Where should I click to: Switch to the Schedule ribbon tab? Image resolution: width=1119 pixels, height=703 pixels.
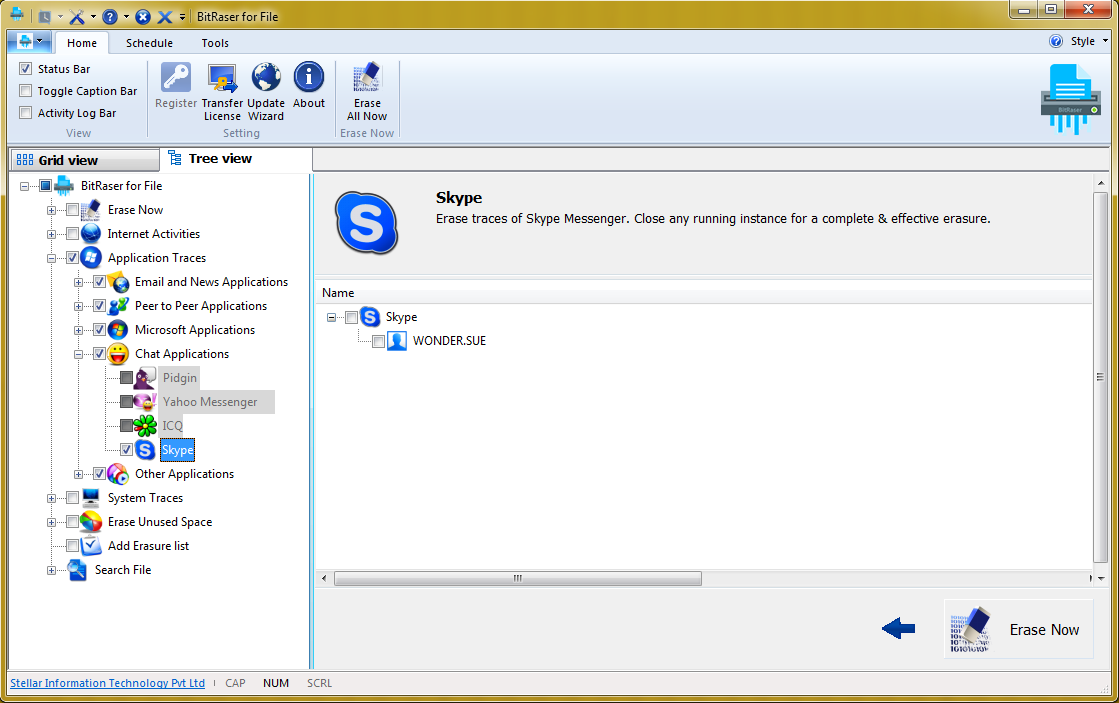click(149, 43)
